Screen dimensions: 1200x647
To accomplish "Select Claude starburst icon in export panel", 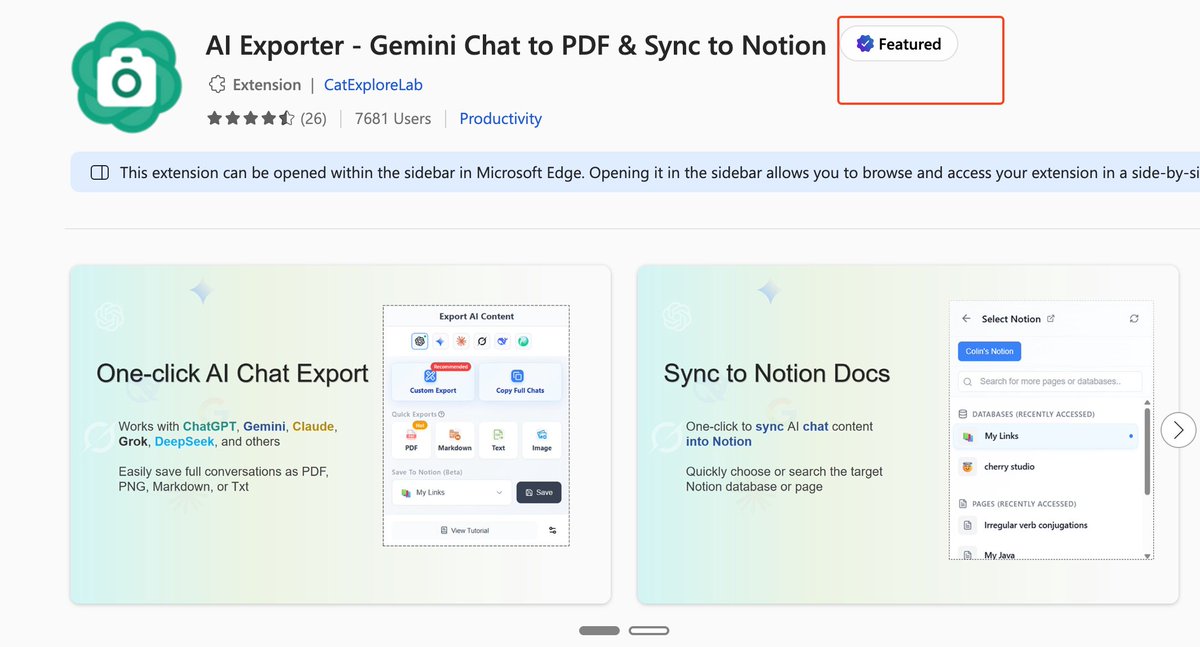I will 461,341.
